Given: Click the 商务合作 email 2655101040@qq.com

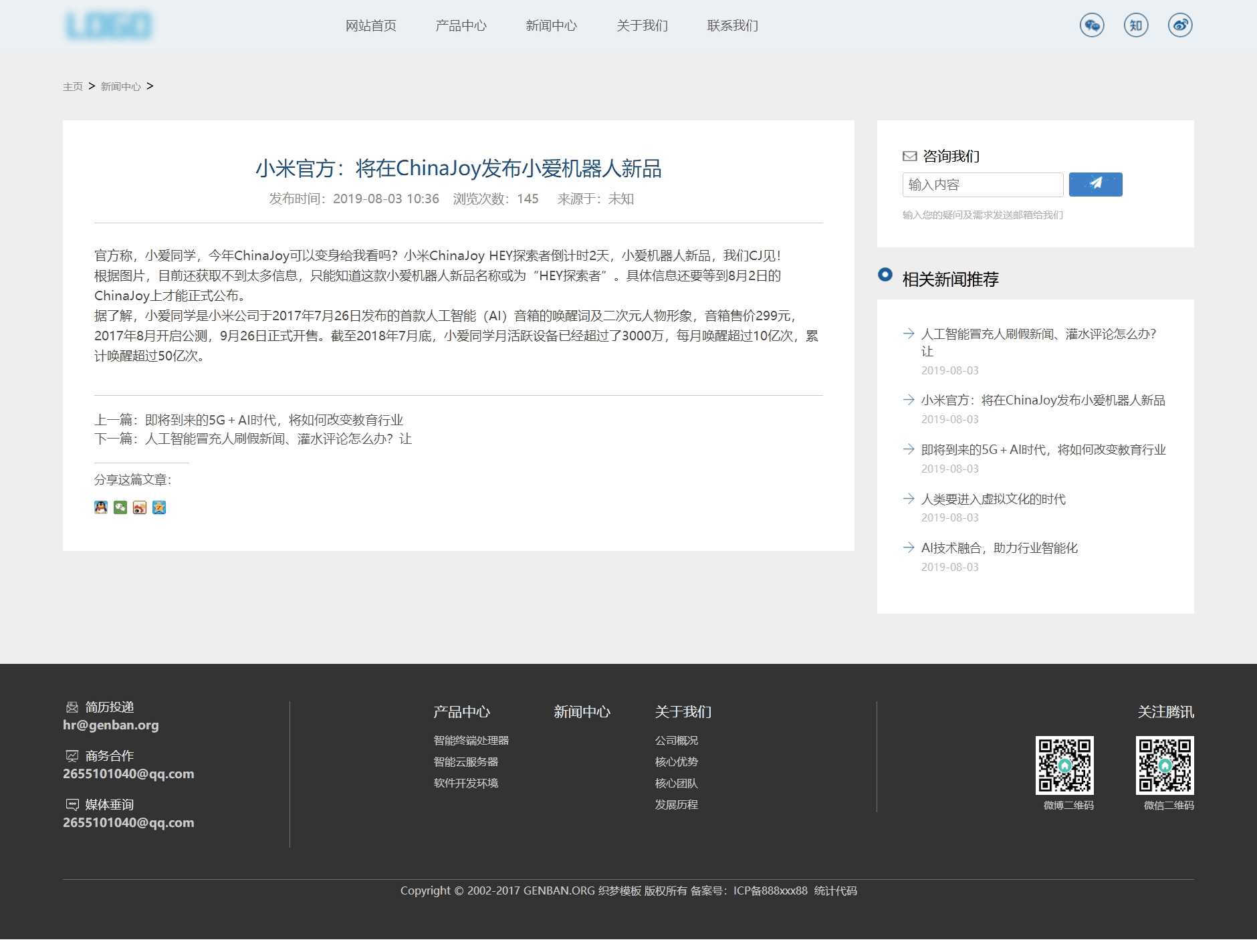Looking at the screenshot, I should [128, 773].
